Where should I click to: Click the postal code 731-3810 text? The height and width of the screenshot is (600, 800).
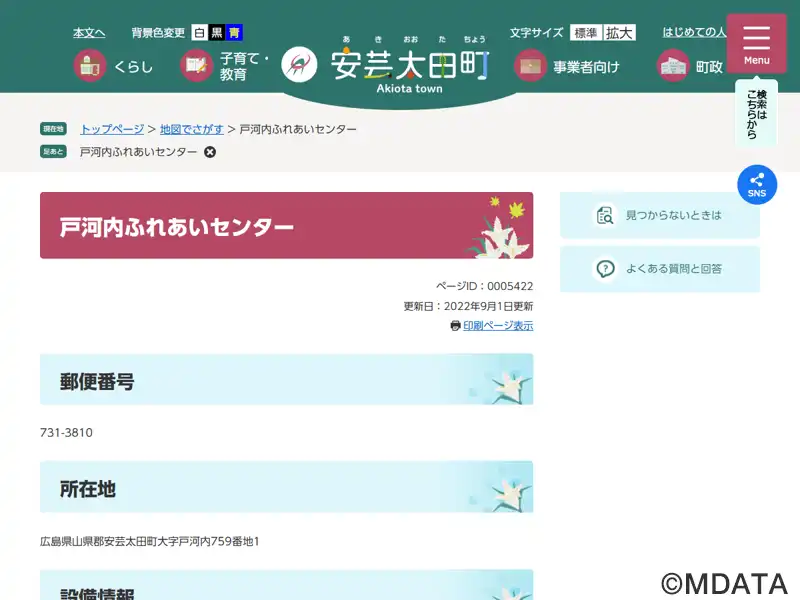66,433
